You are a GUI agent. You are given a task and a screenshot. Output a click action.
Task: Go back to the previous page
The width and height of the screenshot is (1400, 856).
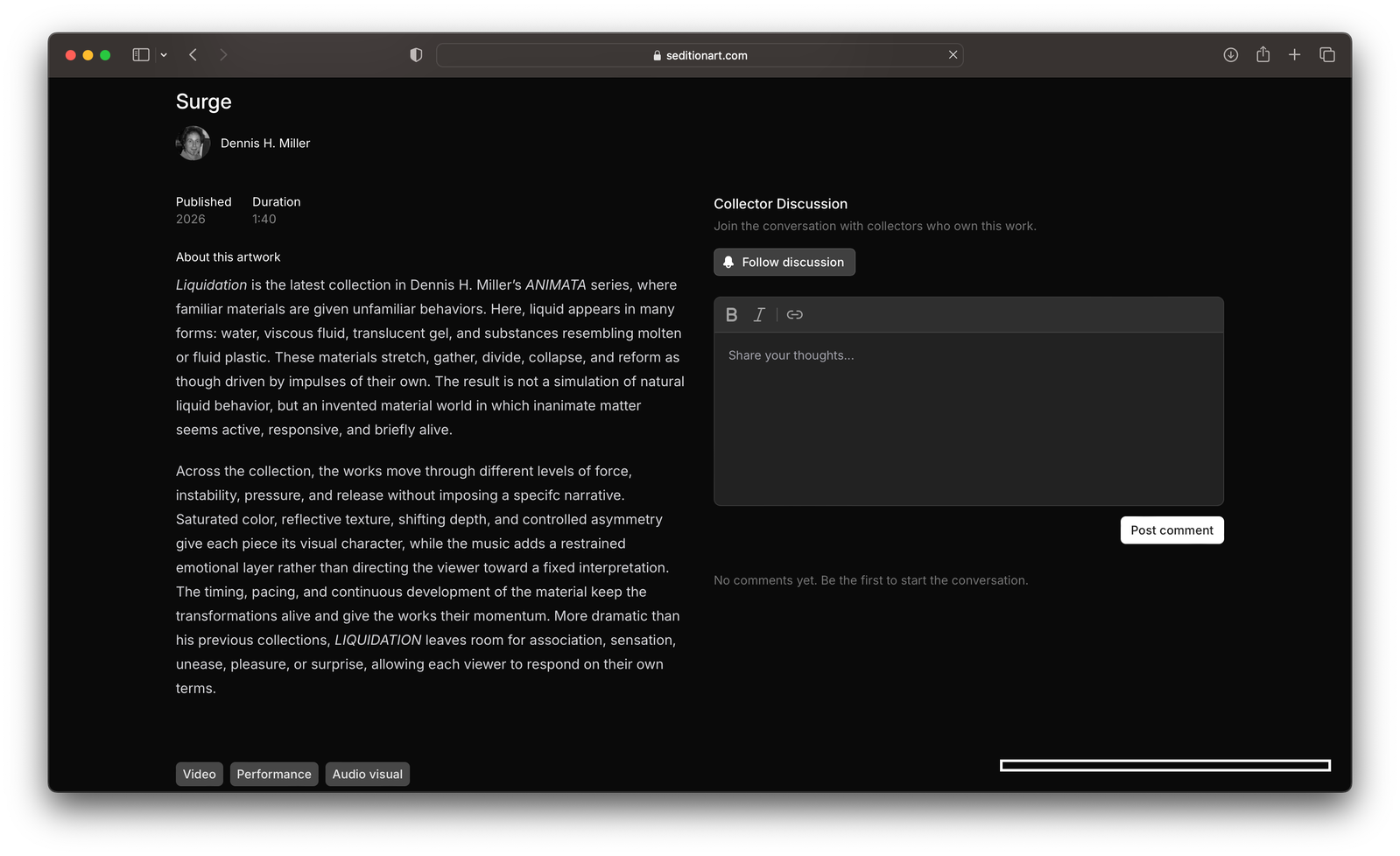[x=193, y=55]
